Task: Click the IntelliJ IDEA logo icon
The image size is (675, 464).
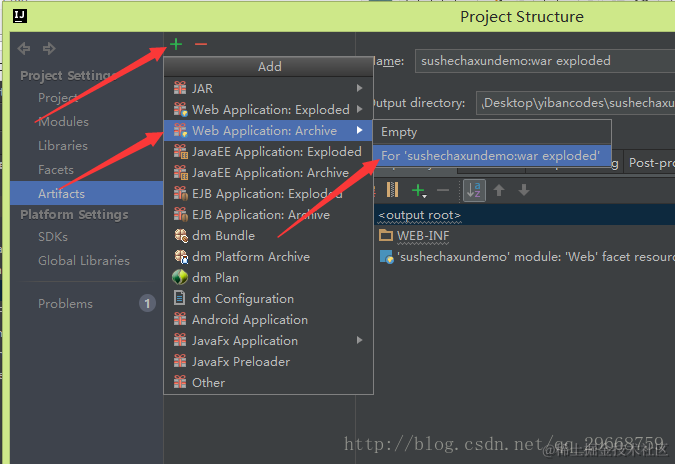Action: (x=20, y=16)
